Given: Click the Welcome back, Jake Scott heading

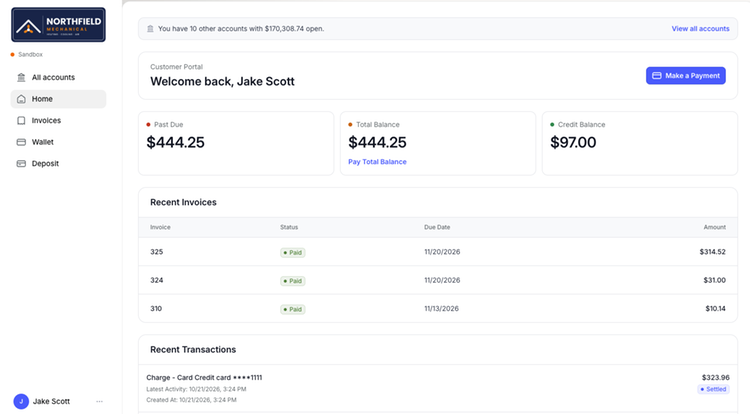Looking at the screenshot, I should click(222, 82).
